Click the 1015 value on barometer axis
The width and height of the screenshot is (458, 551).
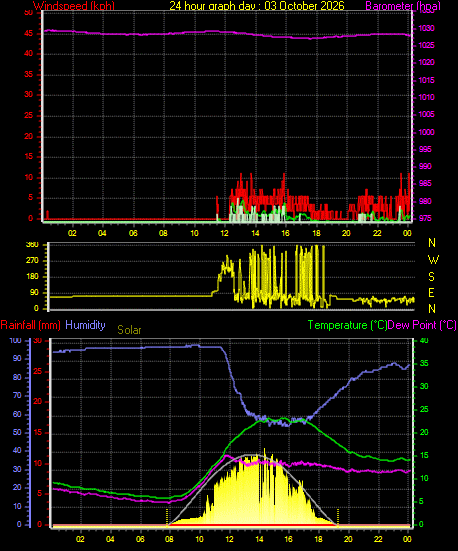click(x=426, y=80)
